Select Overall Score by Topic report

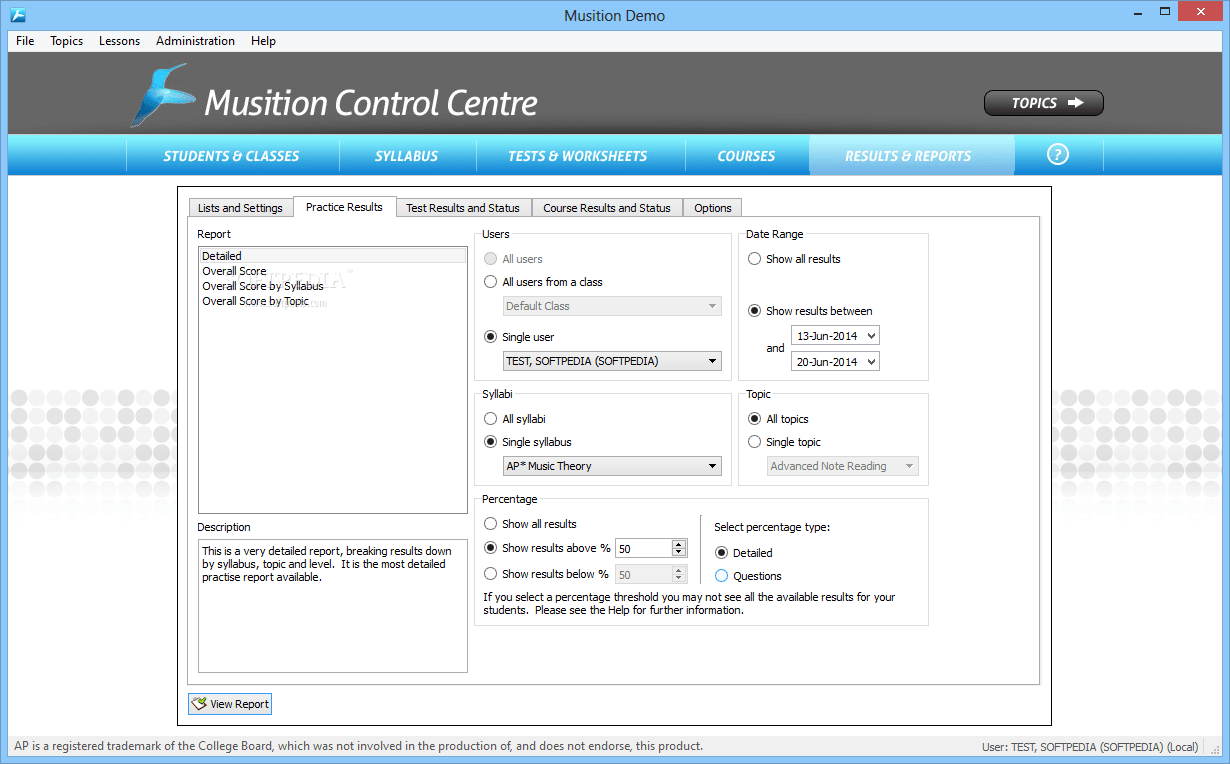333,301
